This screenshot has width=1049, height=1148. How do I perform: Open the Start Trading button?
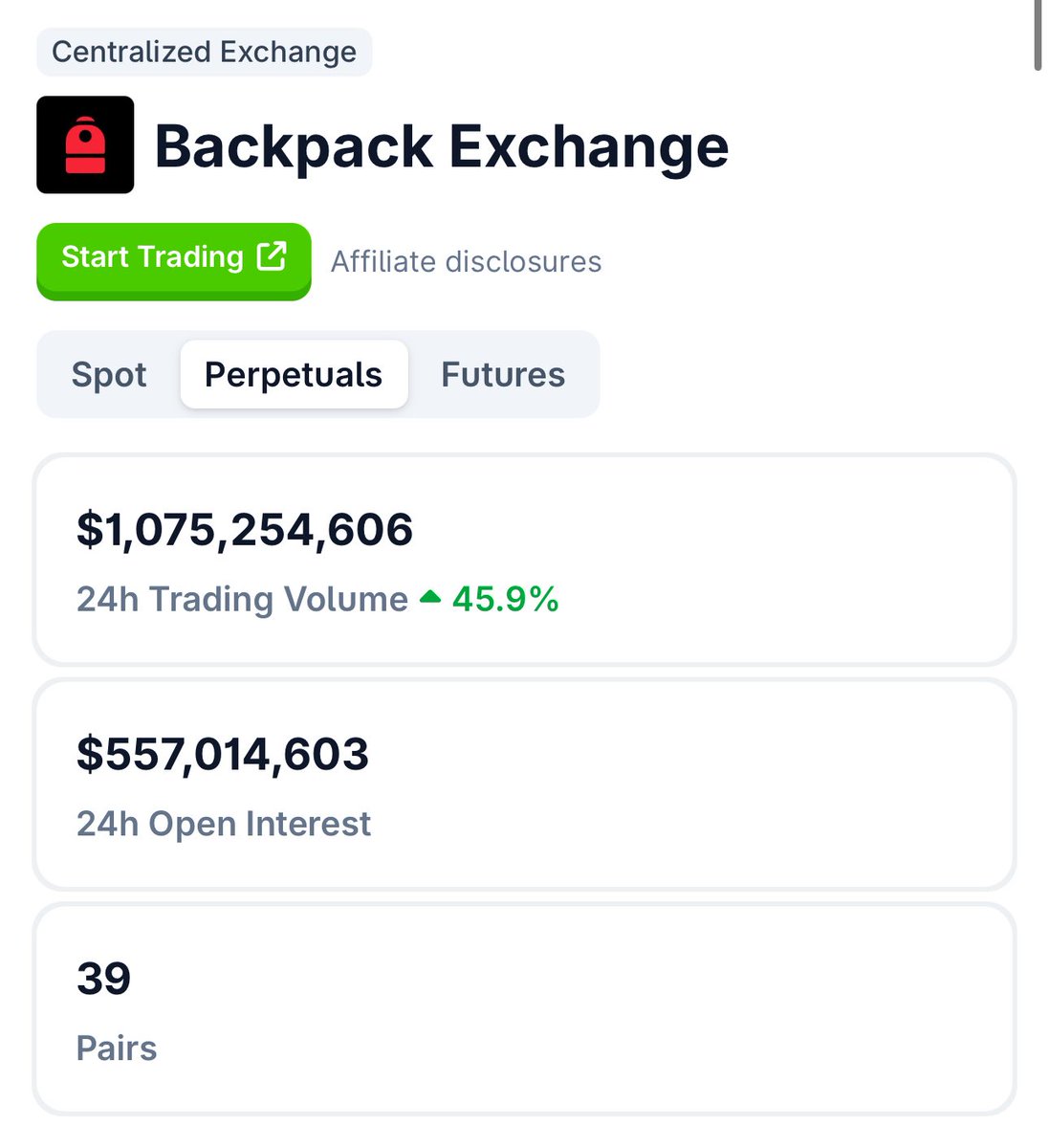[174, 260]
